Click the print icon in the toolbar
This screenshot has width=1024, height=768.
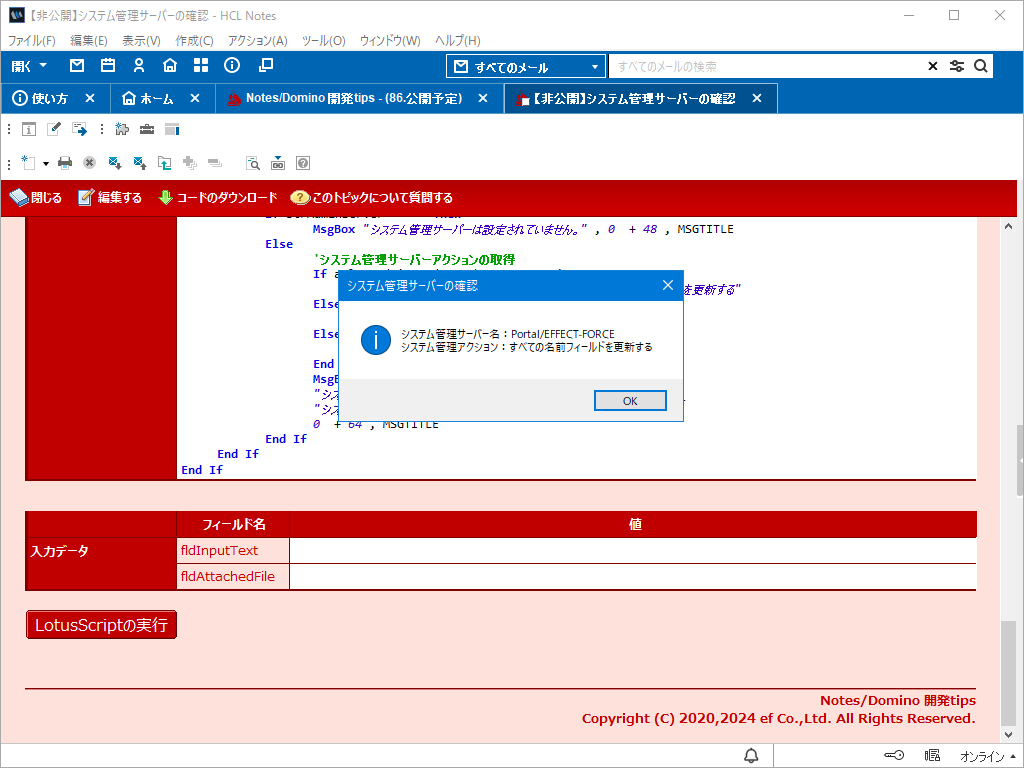65,163
